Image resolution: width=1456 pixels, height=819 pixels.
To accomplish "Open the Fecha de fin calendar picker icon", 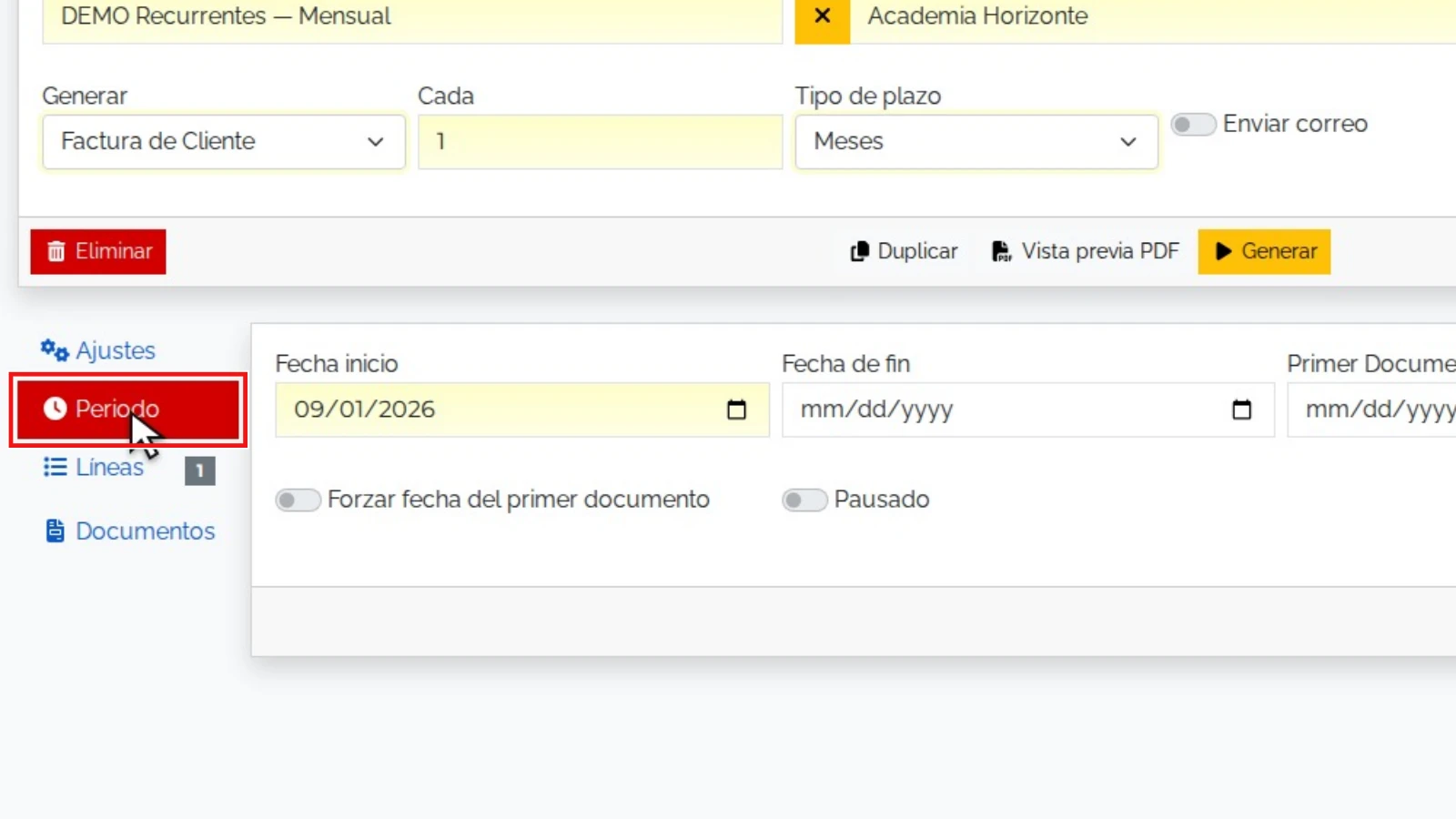I will [1241, 409].
